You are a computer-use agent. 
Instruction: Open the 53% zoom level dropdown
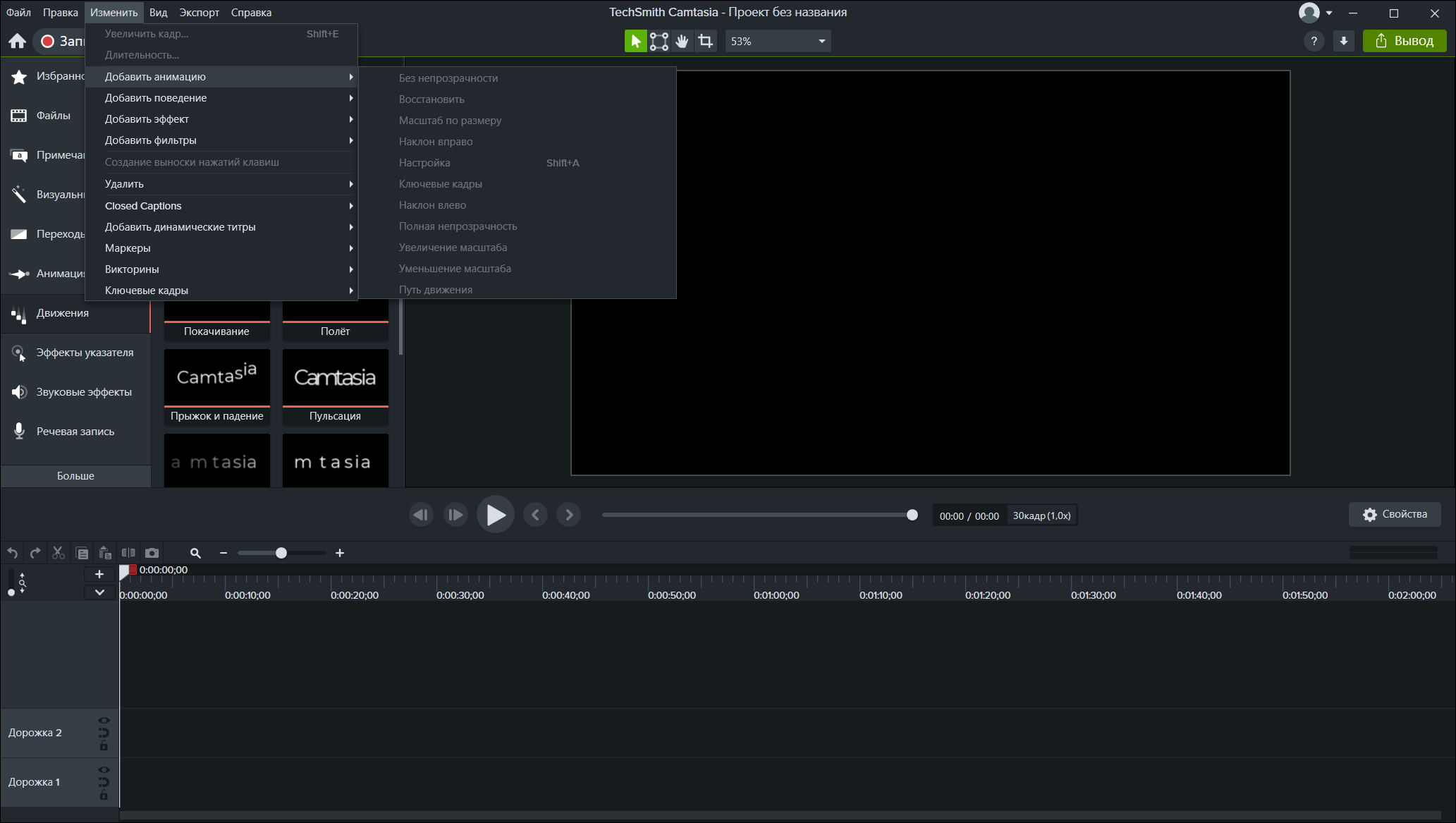tap(778, 41)
